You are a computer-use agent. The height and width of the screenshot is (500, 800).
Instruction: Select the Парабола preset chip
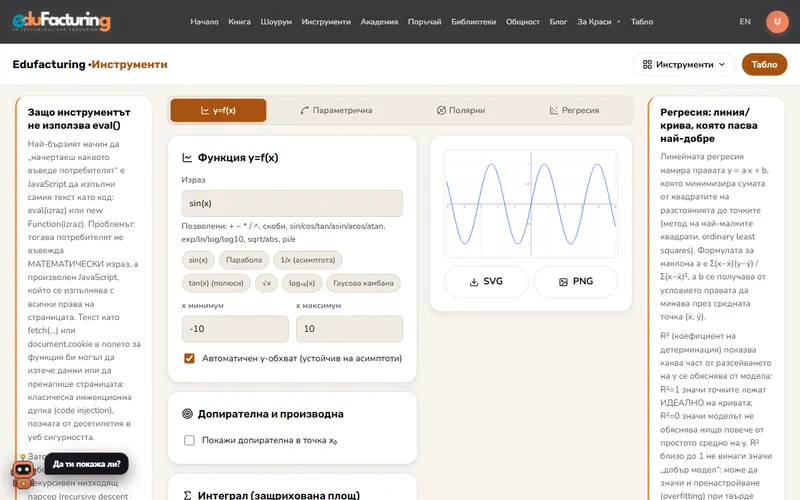point(244,260)
